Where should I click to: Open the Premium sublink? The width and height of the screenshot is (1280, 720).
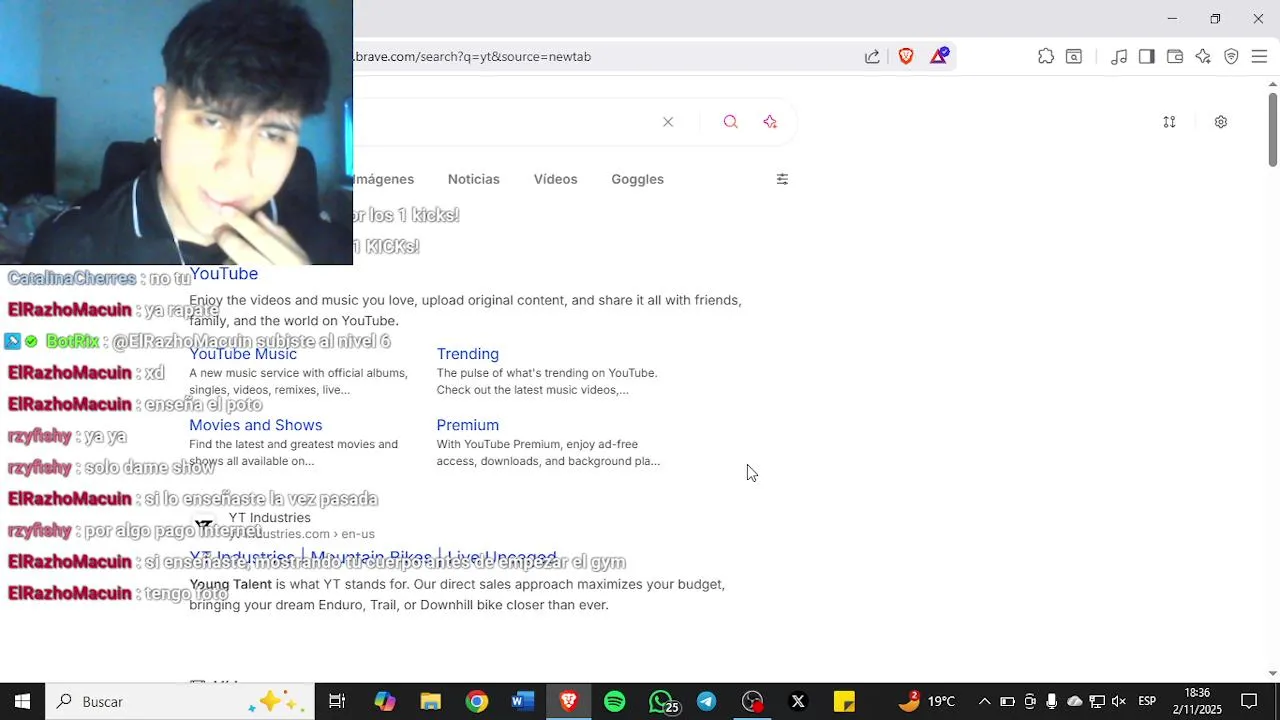pos(467,425)
